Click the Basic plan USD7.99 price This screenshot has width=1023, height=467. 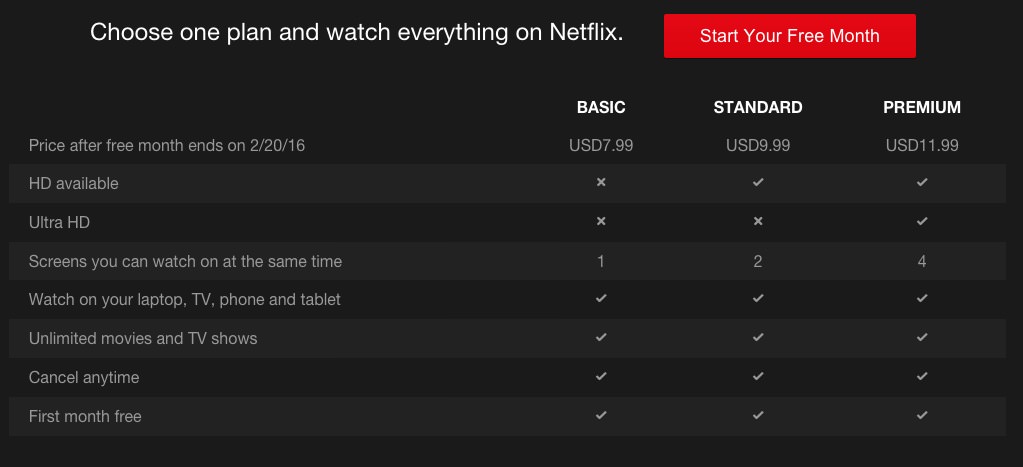click(x=601, y=145)
